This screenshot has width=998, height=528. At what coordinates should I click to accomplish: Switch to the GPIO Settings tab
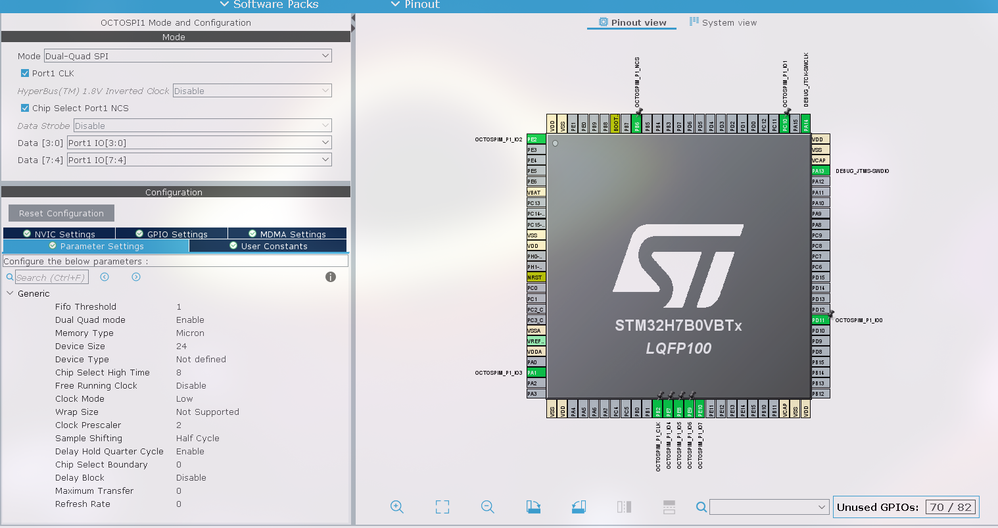172,234
